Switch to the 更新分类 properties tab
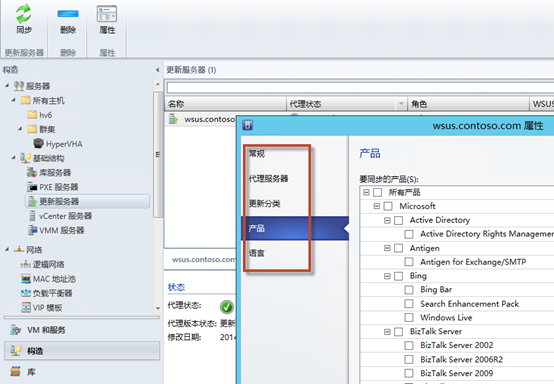Screen dimensions: 554x384 (x=265, y=203)
